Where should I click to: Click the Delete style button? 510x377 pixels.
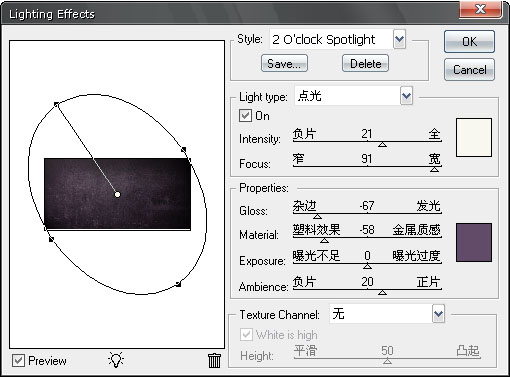tap(365, 63)
